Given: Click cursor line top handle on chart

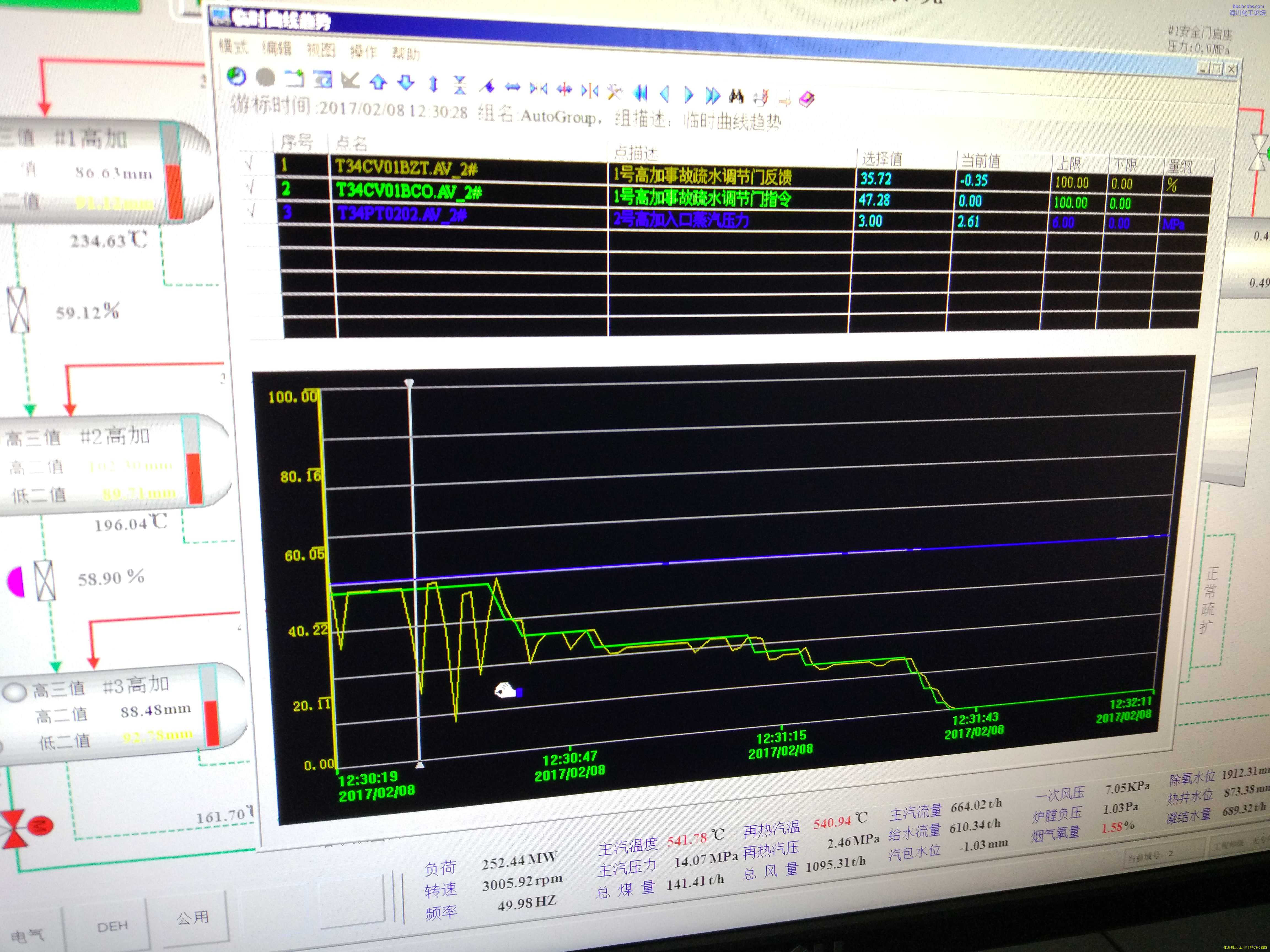Looking at the screenshot, I should point(409,382).
